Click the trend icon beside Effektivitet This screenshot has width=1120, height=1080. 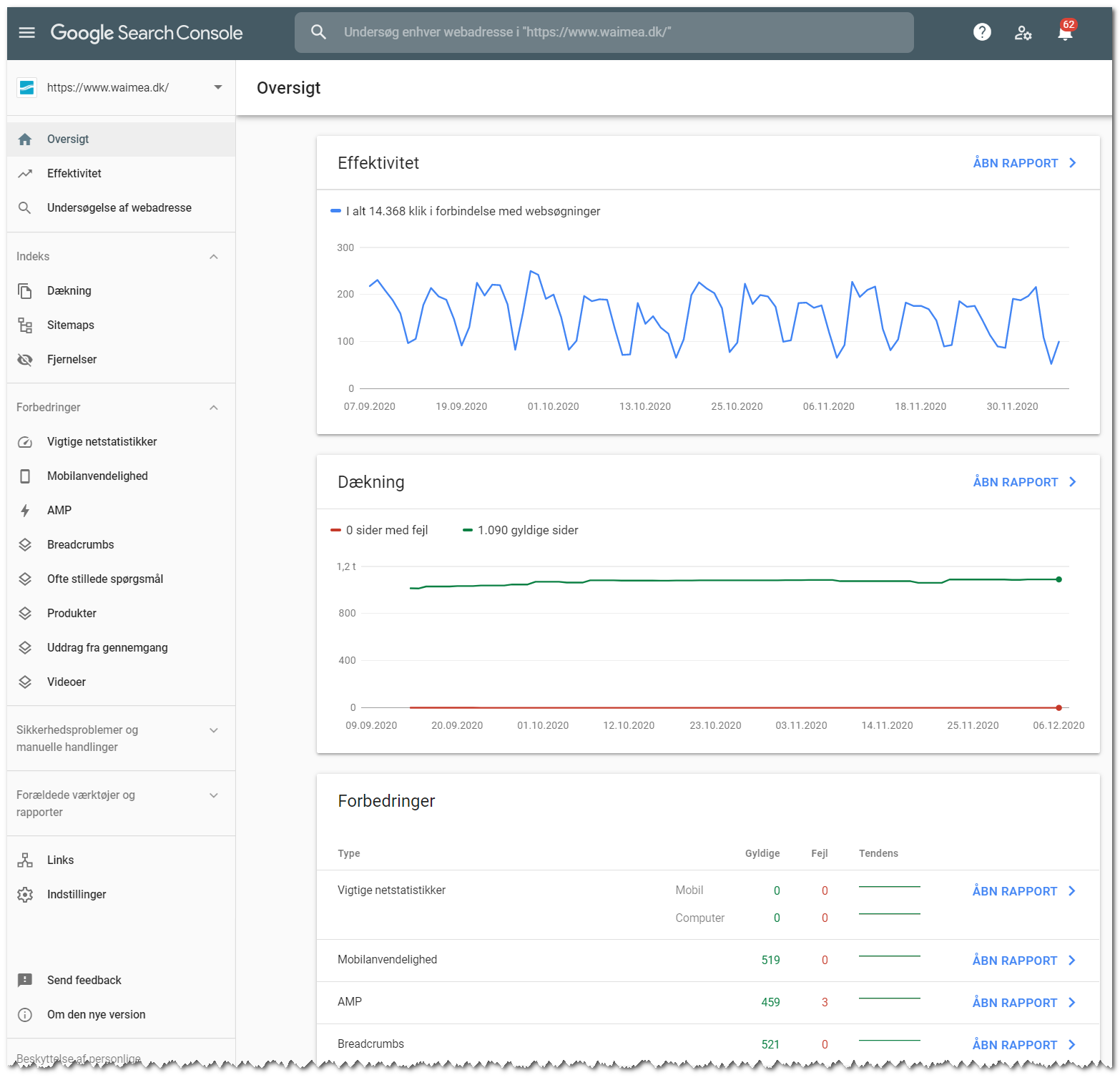pos(25,174)
